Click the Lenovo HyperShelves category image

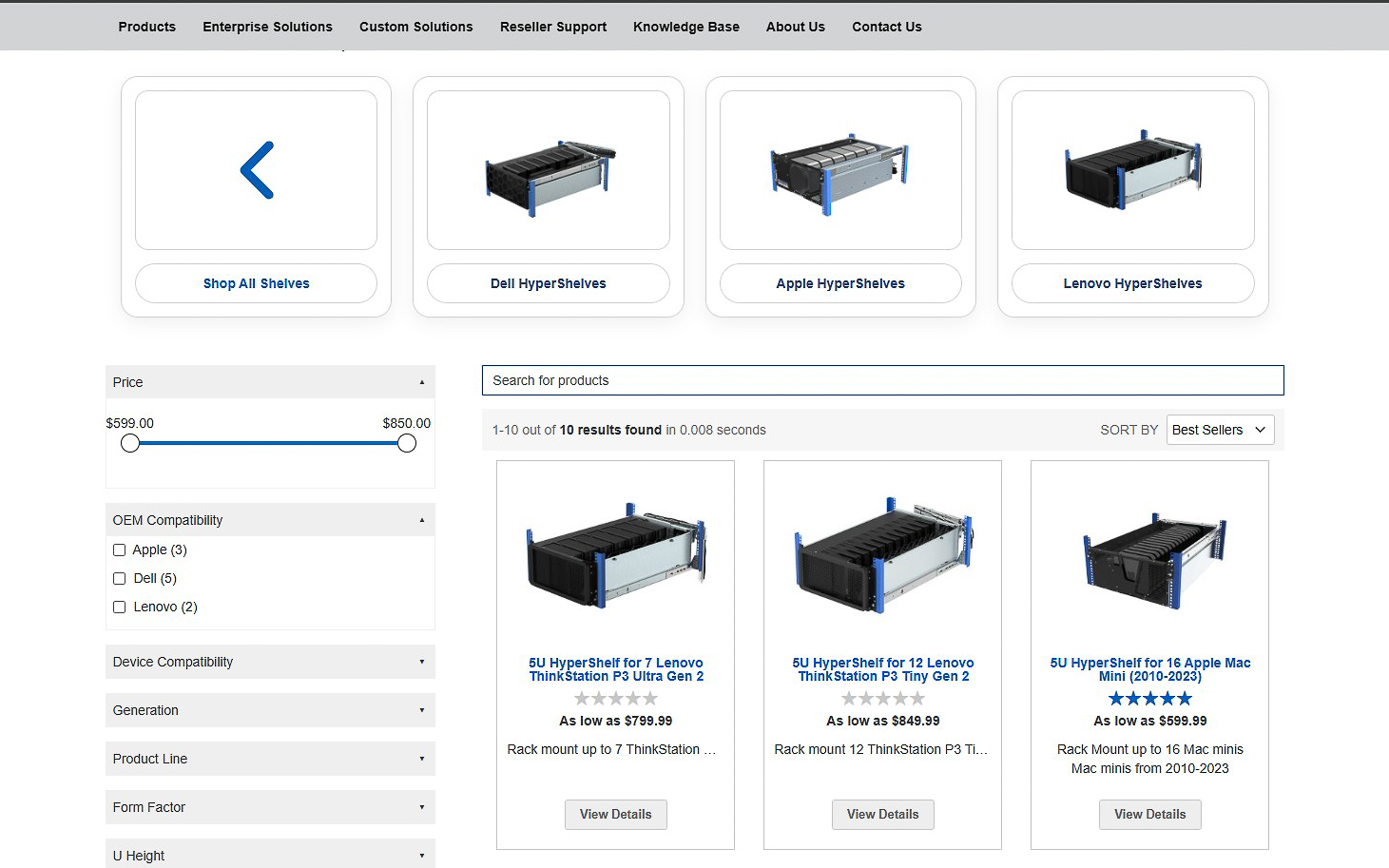(1132, 170)
